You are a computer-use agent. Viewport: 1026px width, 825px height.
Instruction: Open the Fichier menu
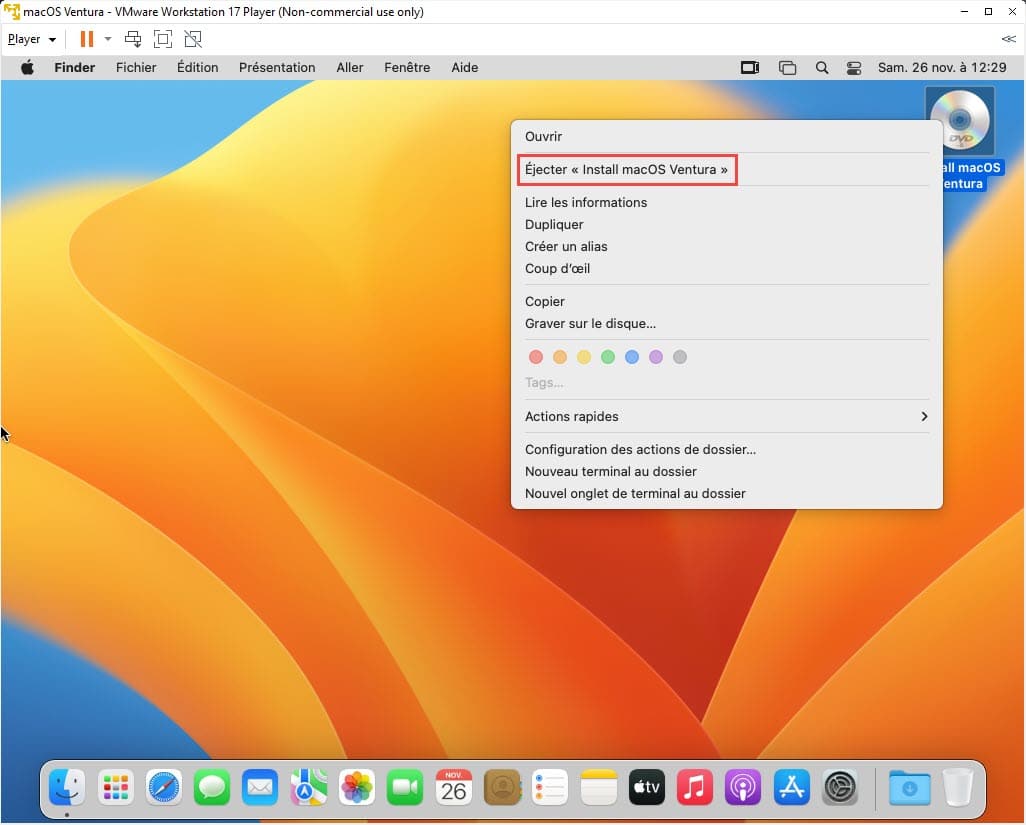[x=136, y=68]
